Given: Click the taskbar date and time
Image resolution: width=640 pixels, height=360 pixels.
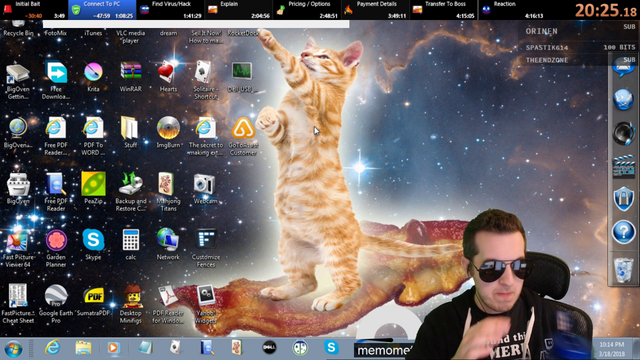Looking at the screenshot, I should pos(611,349).
